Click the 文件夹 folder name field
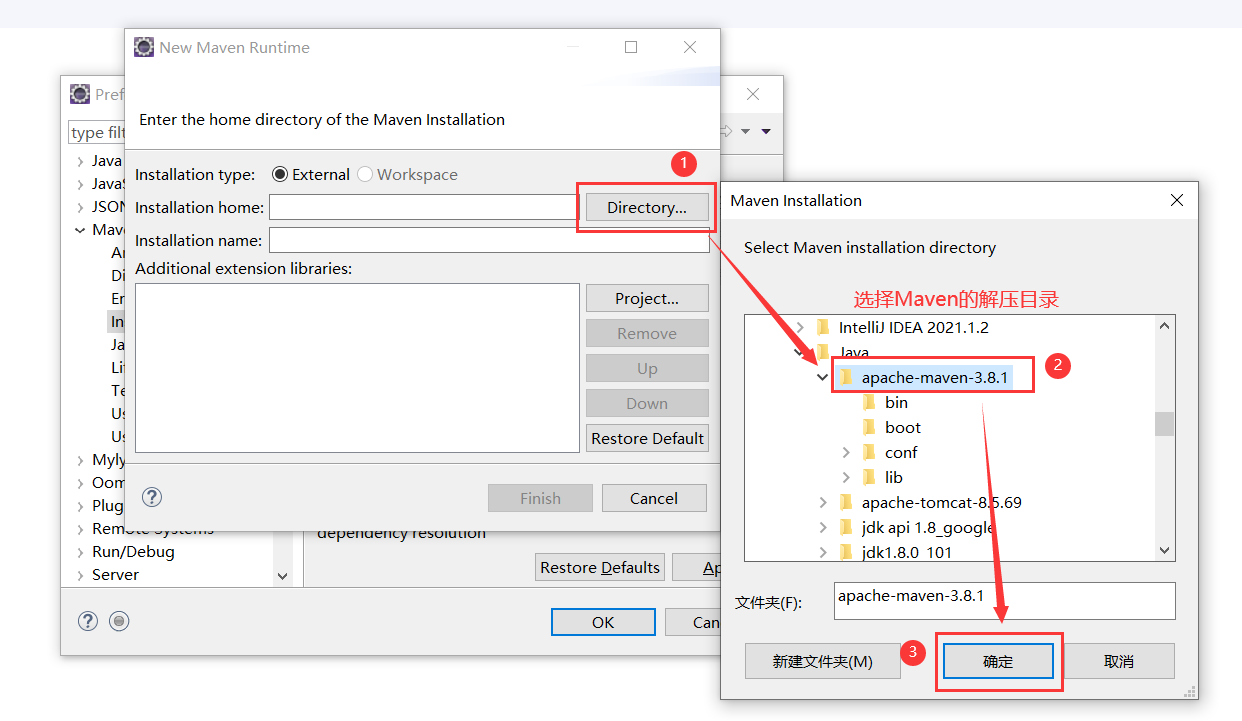The width and height of the screenshot is (1242, 721). [x=1004, y=601]
